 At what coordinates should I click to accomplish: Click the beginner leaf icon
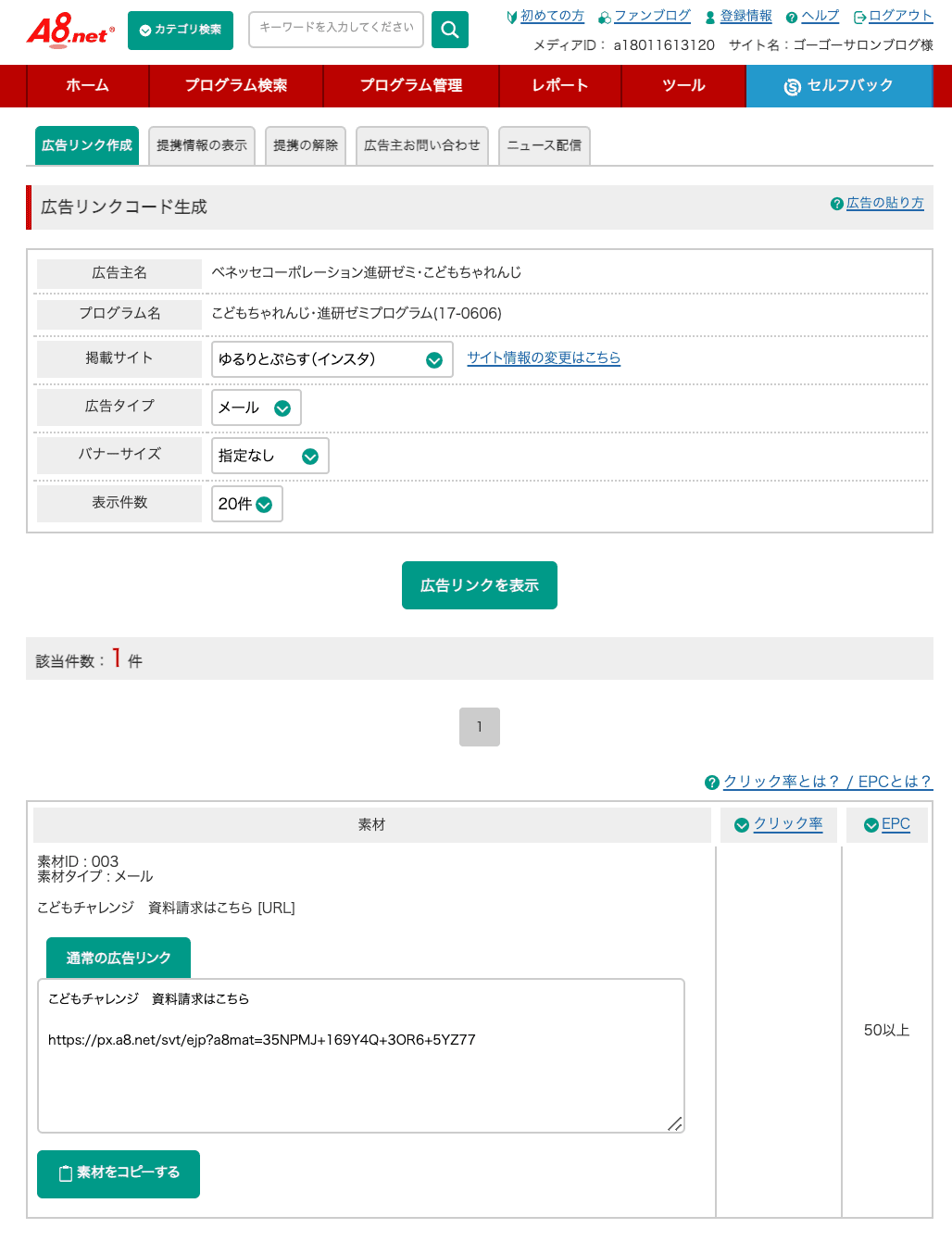point(512,17)
